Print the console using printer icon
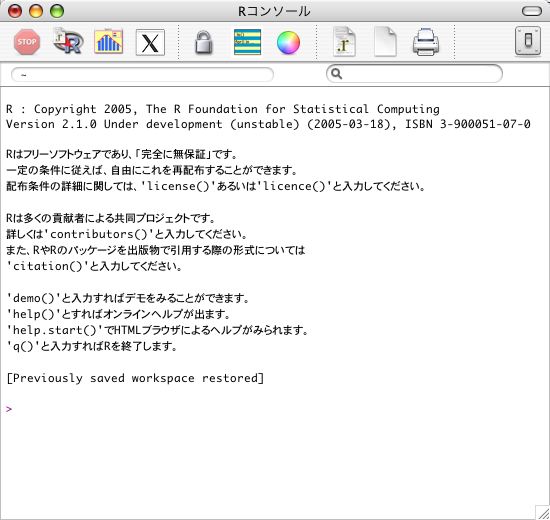Viewport: 550px width, 520px height. tap(426, 42)
